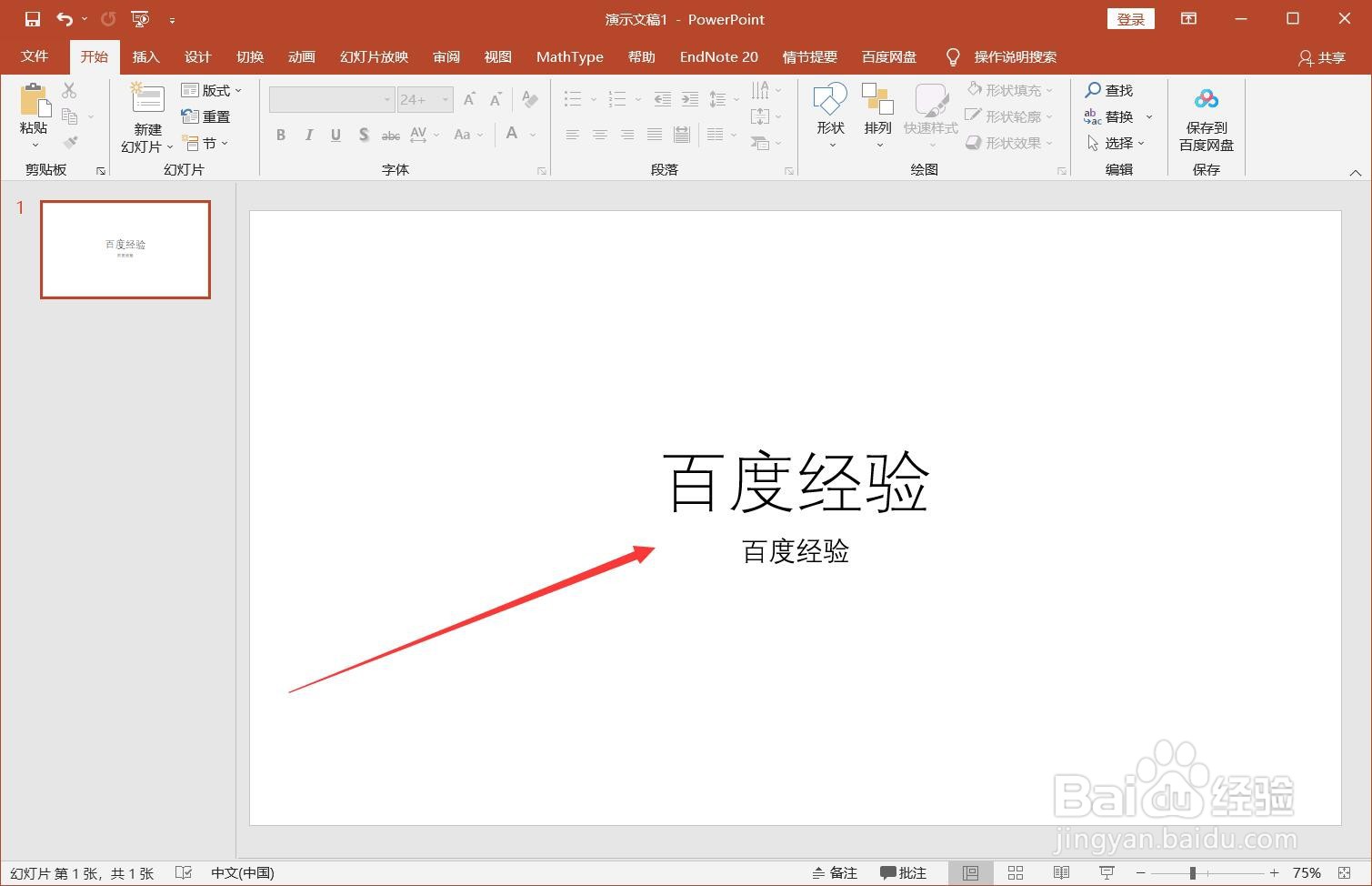
Task: Toggle Comments pane with 批注 button
Action: pos(904,872)
